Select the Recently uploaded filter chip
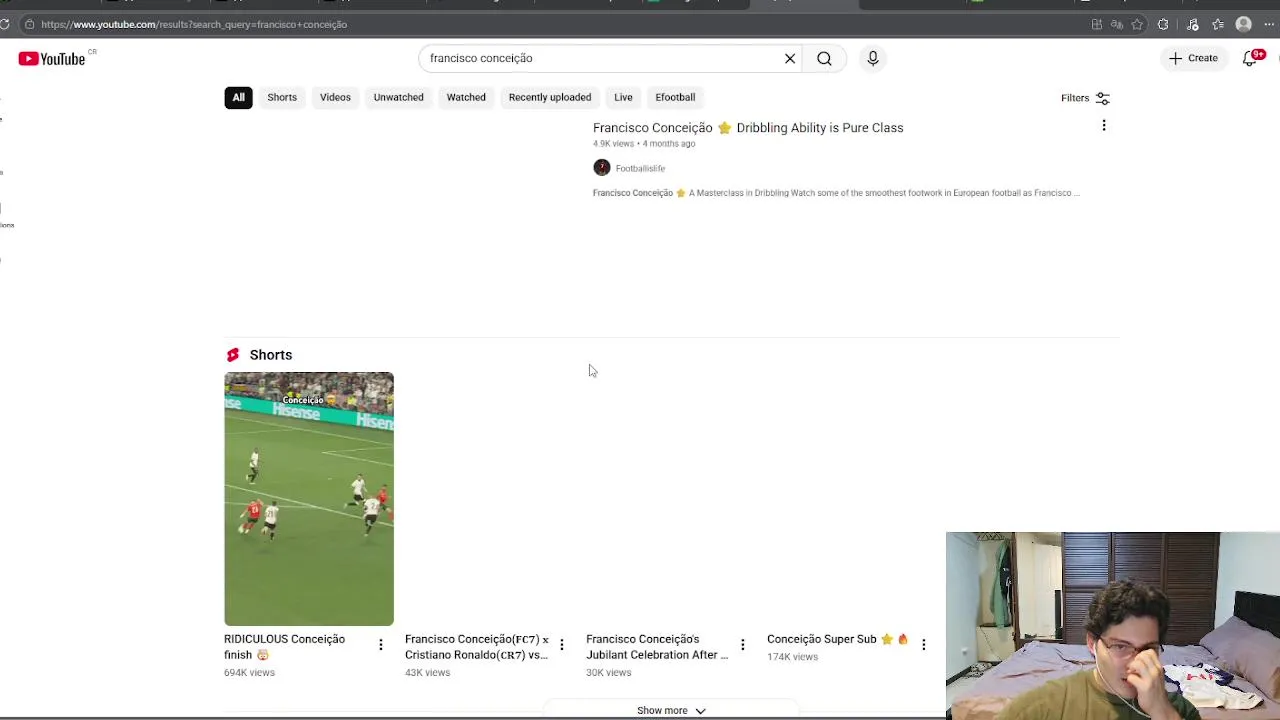Viewport: 1280px width, 720px height. click(x=550, y=97)
